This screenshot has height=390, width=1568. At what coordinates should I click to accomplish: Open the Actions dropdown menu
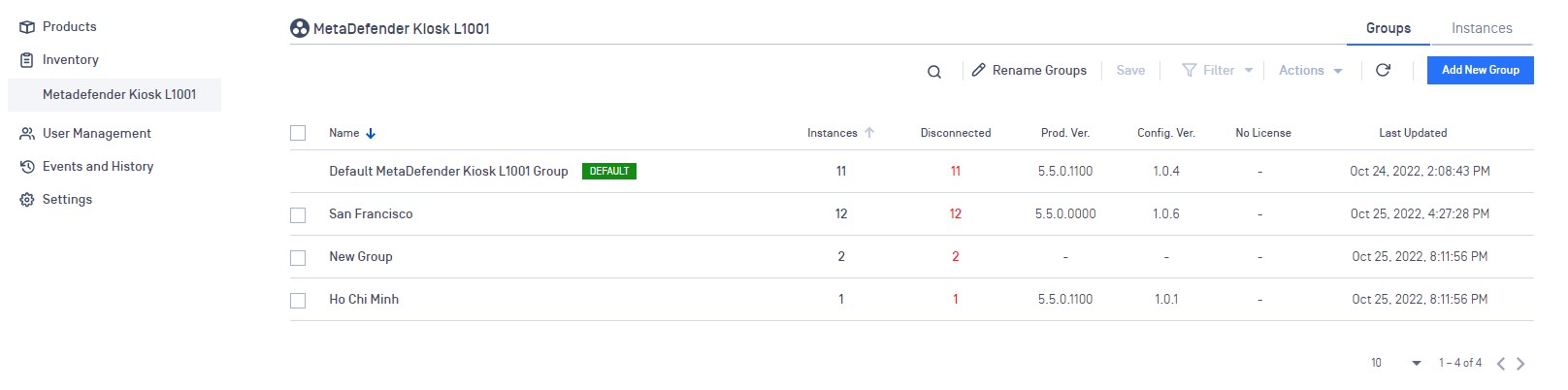click(x=1311, y=71)
